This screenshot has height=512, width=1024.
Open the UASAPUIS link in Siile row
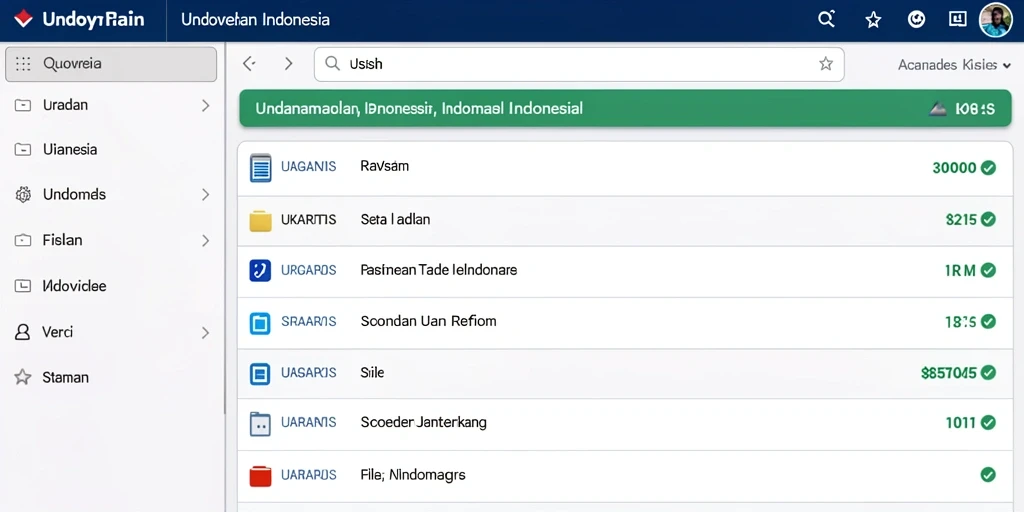coord(308,373)
